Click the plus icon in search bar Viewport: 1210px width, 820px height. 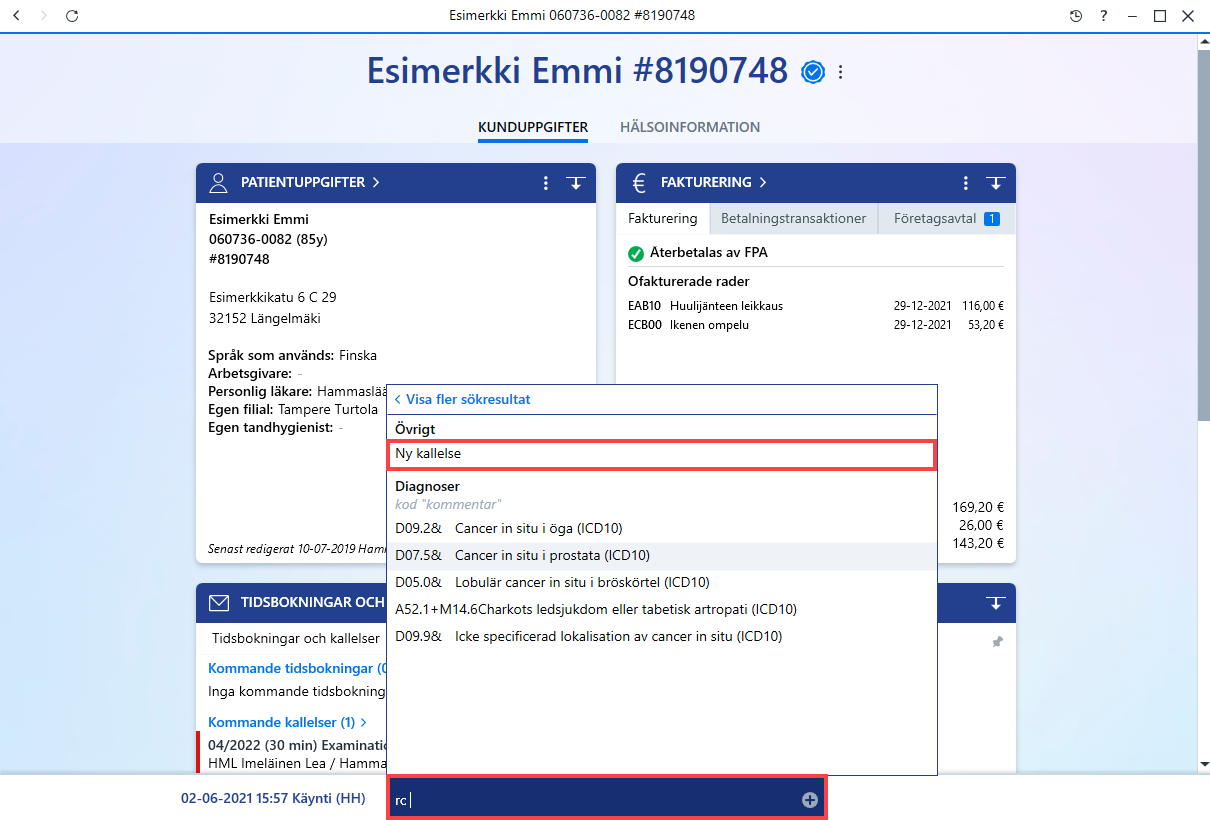click(x=810, y=800)
